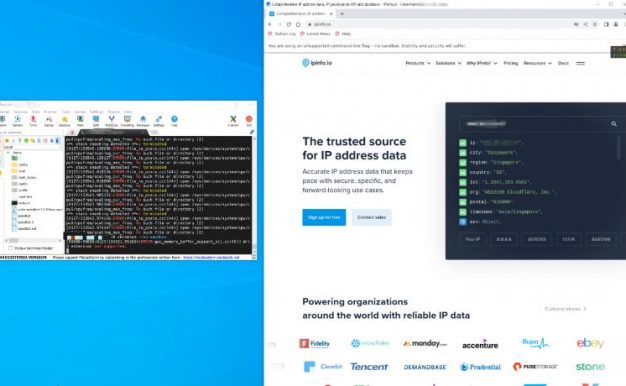
Task: Open the Help bookmark in browser
Action: click(343, 34)
